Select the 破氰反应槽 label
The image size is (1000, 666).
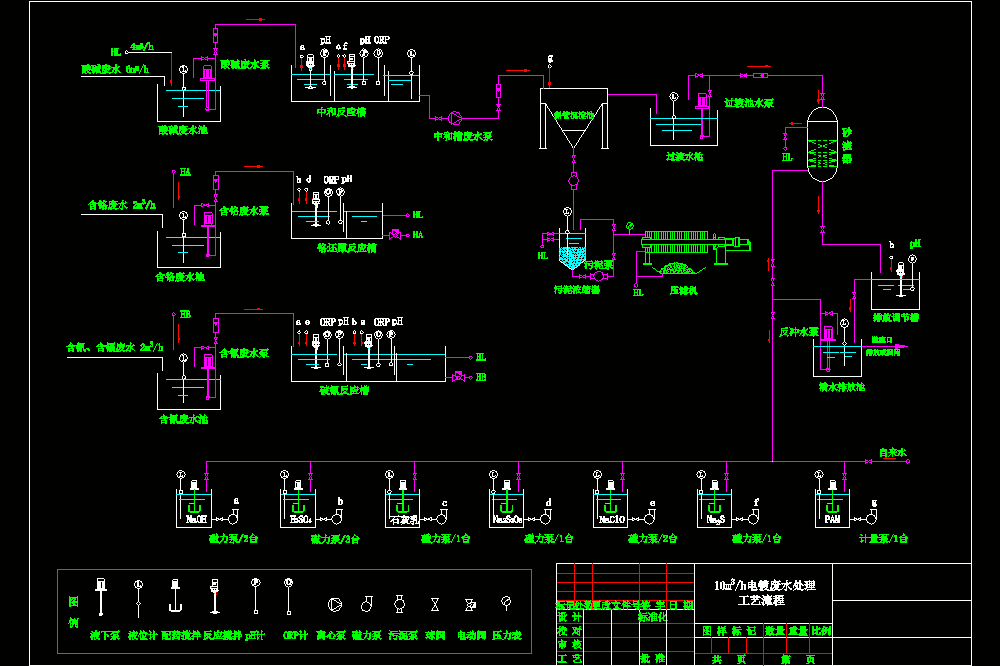(x=344, y=390)
